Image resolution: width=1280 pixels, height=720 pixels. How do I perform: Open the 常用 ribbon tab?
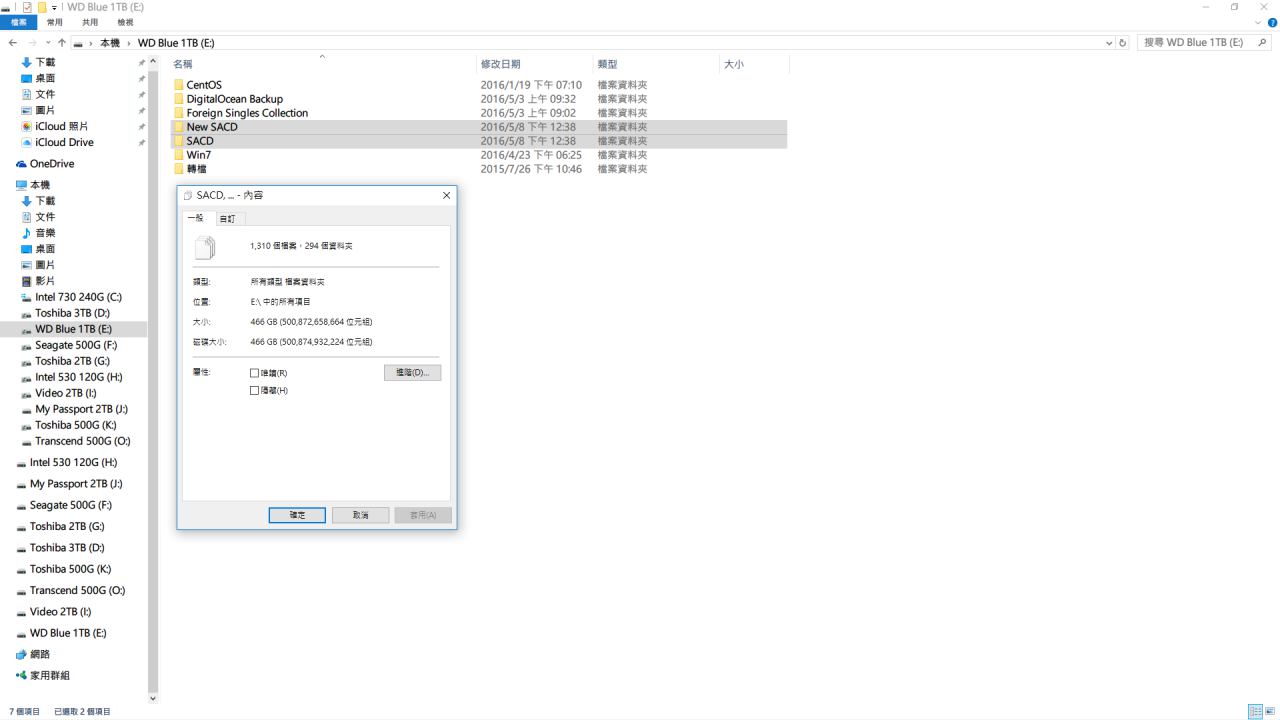pyautogui.click(x=54, y=22)
